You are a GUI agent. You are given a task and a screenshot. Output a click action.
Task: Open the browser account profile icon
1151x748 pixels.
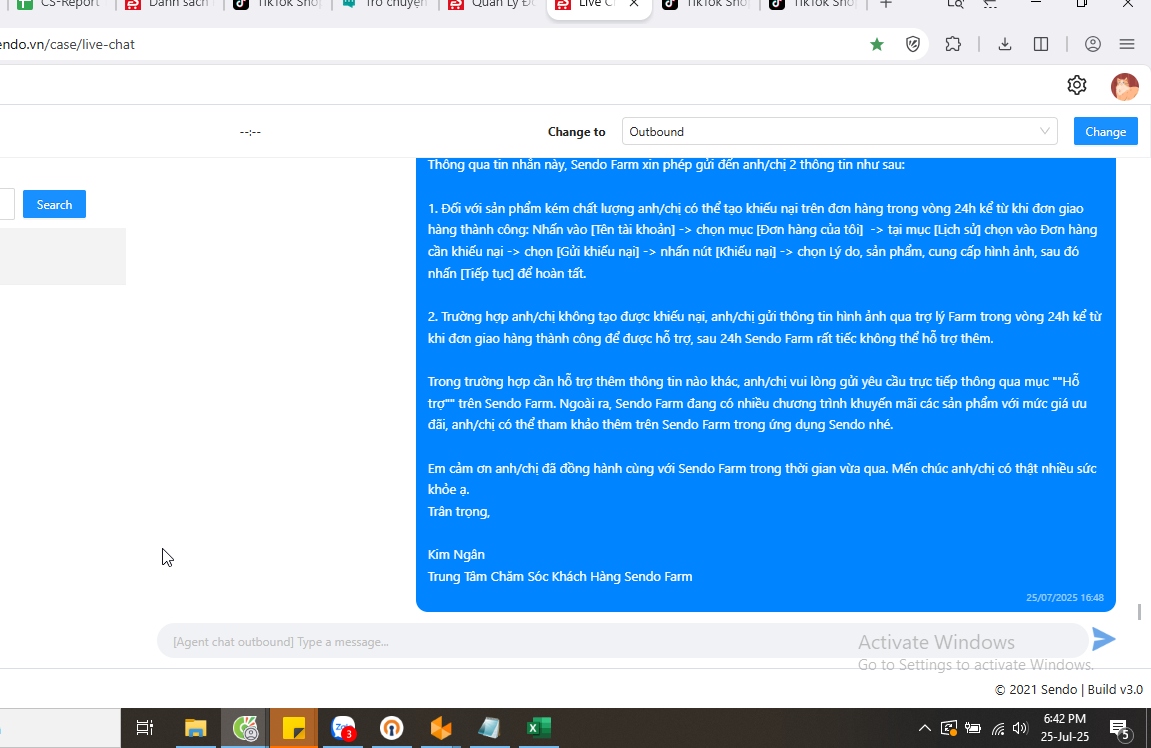tap(1092, 44)
